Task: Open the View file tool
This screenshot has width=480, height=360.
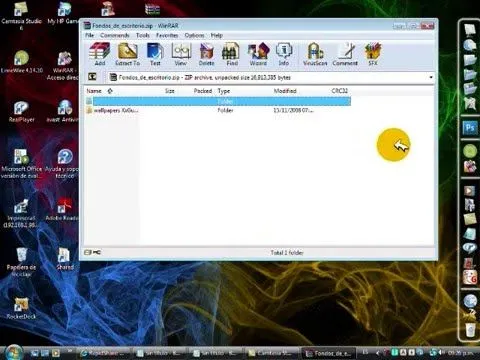Action: pyautogui.click(x=181, y=54)
